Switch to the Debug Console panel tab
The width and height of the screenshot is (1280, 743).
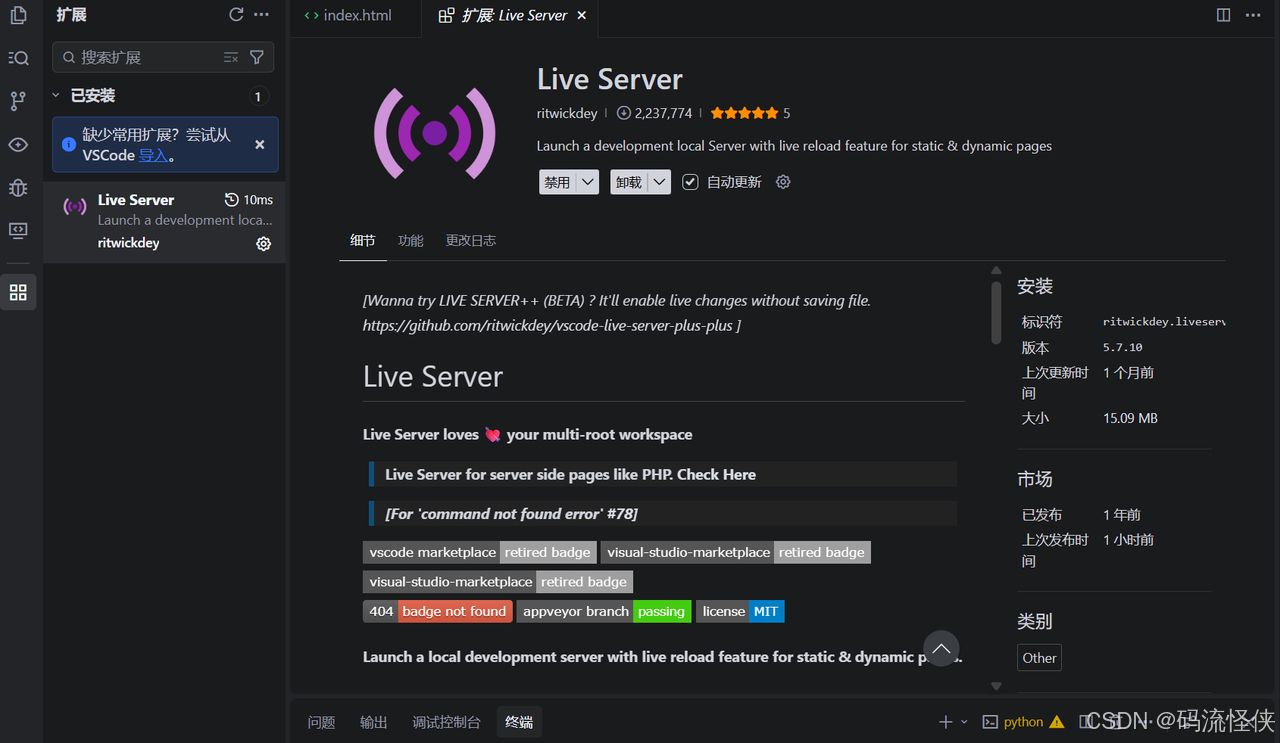click(447, 722)
